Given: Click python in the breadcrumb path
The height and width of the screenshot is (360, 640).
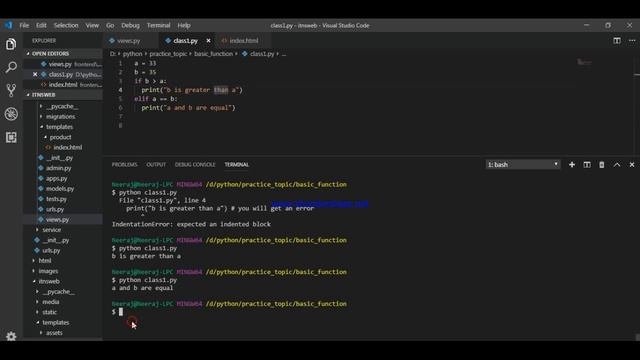Looking at the screenshot, I should pos(132,53).
